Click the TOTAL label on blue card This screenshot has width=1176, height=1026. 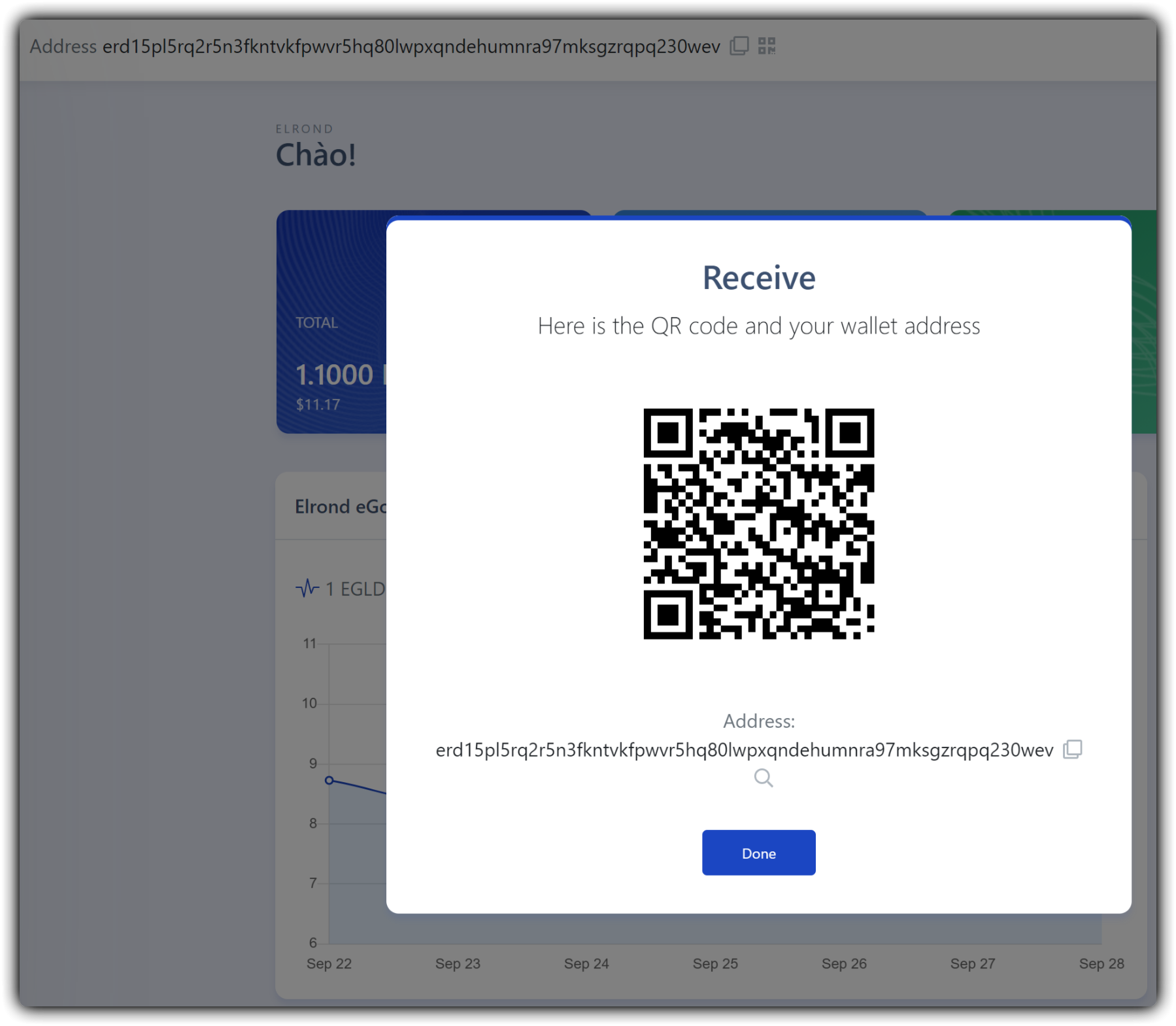tap(316, 323)
